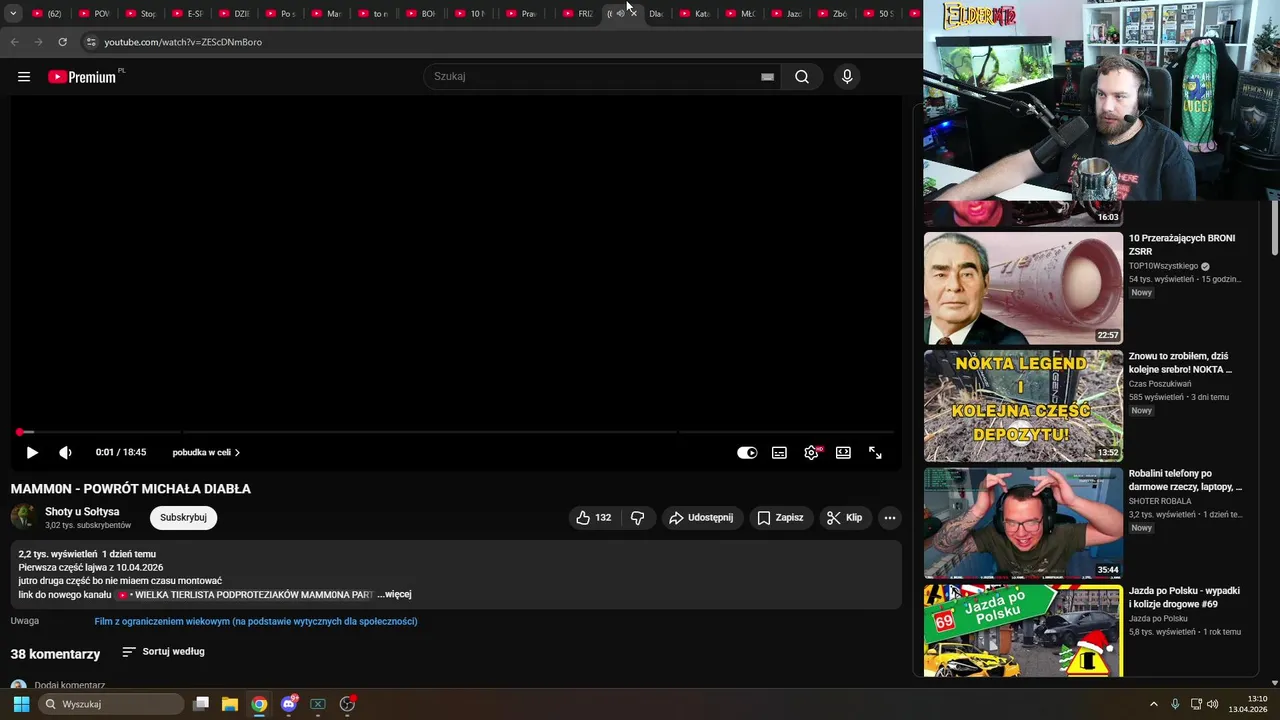Show hidden system tray icons
The width and height of the screenshot is (1280, 720).
[1153, 704]
